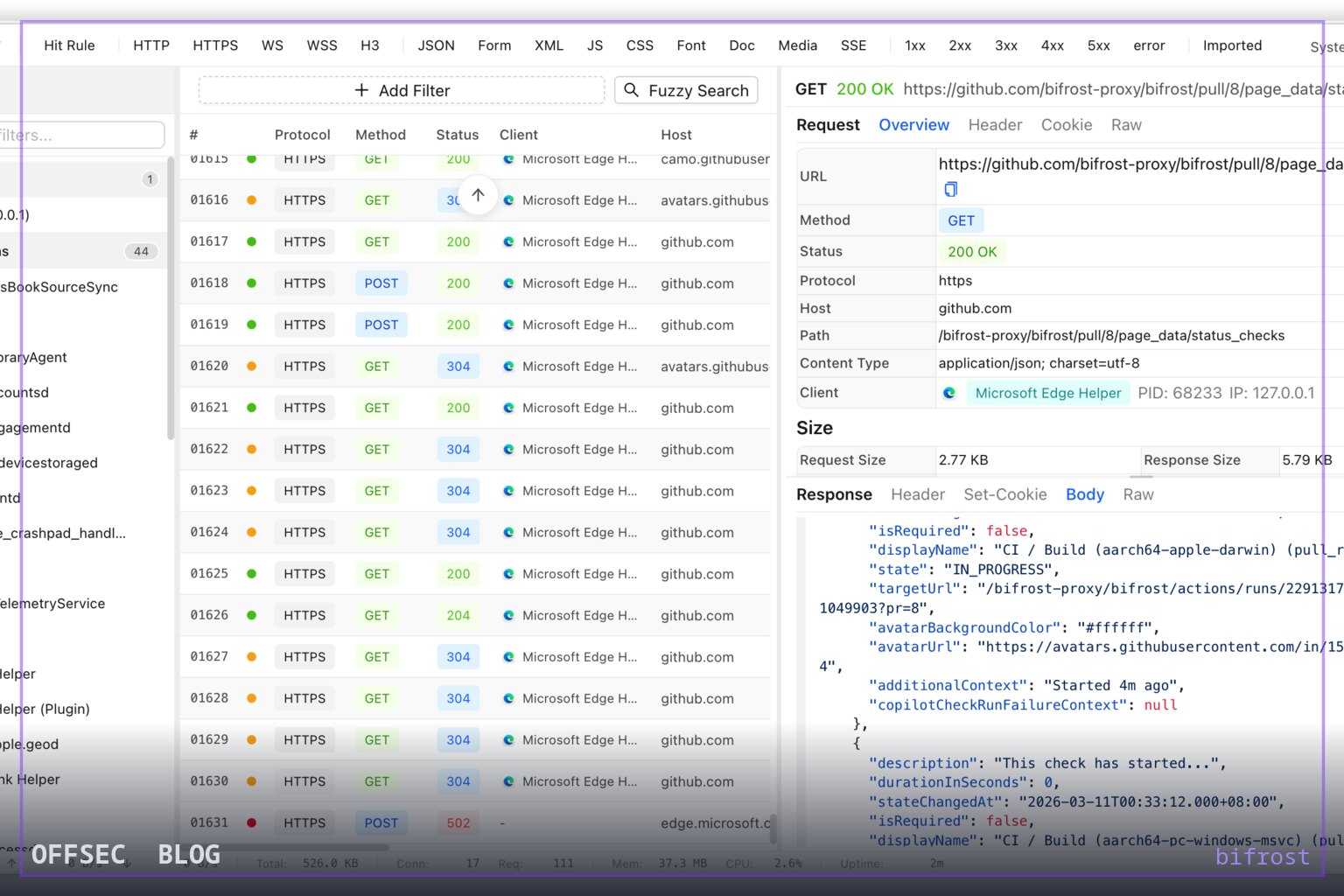Sort by the Host column header
Image resolution: width=1344 pixels, height=896 pixels.
pyautogui.click(x=676, y=135)
